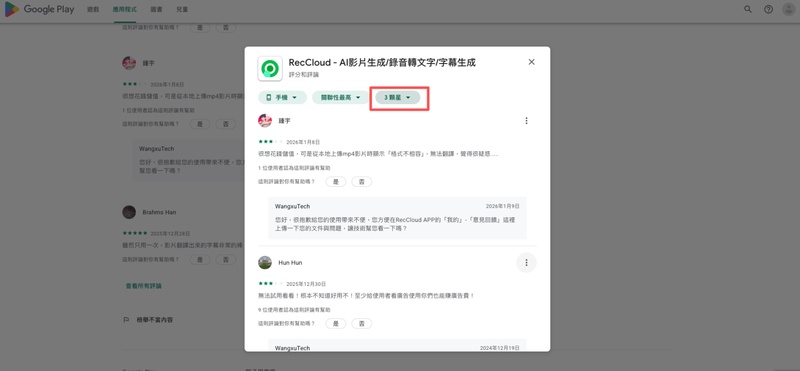
Task: Open the 關聯性最高 sort dropdown
Action: point(340,97)
